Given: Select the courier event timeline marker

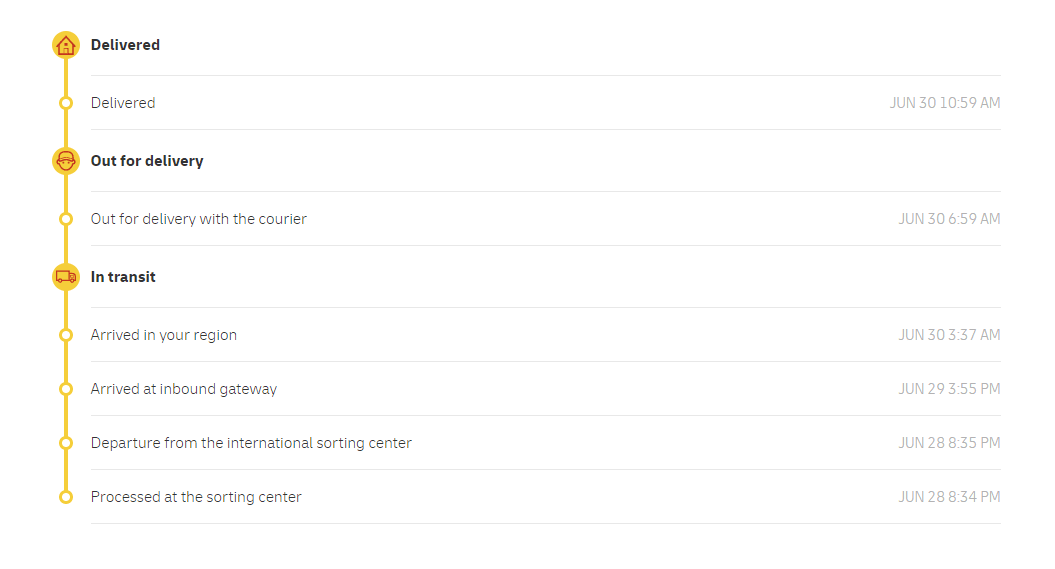Looking at the screenshot, I should point(66,219).
